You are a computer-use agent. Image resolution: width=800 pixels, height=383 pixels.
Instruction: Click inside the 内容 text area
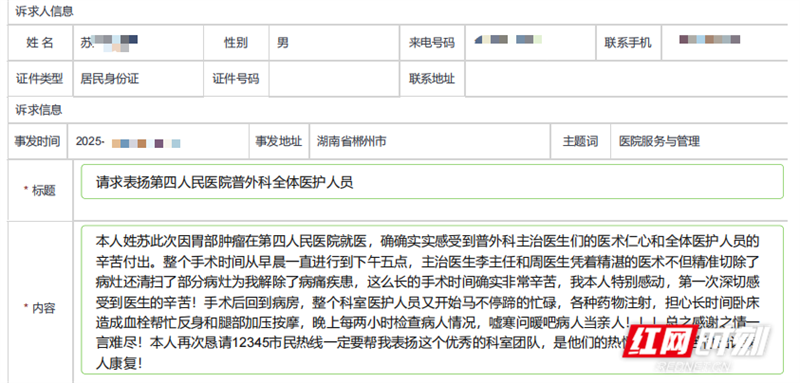(432, 300)
